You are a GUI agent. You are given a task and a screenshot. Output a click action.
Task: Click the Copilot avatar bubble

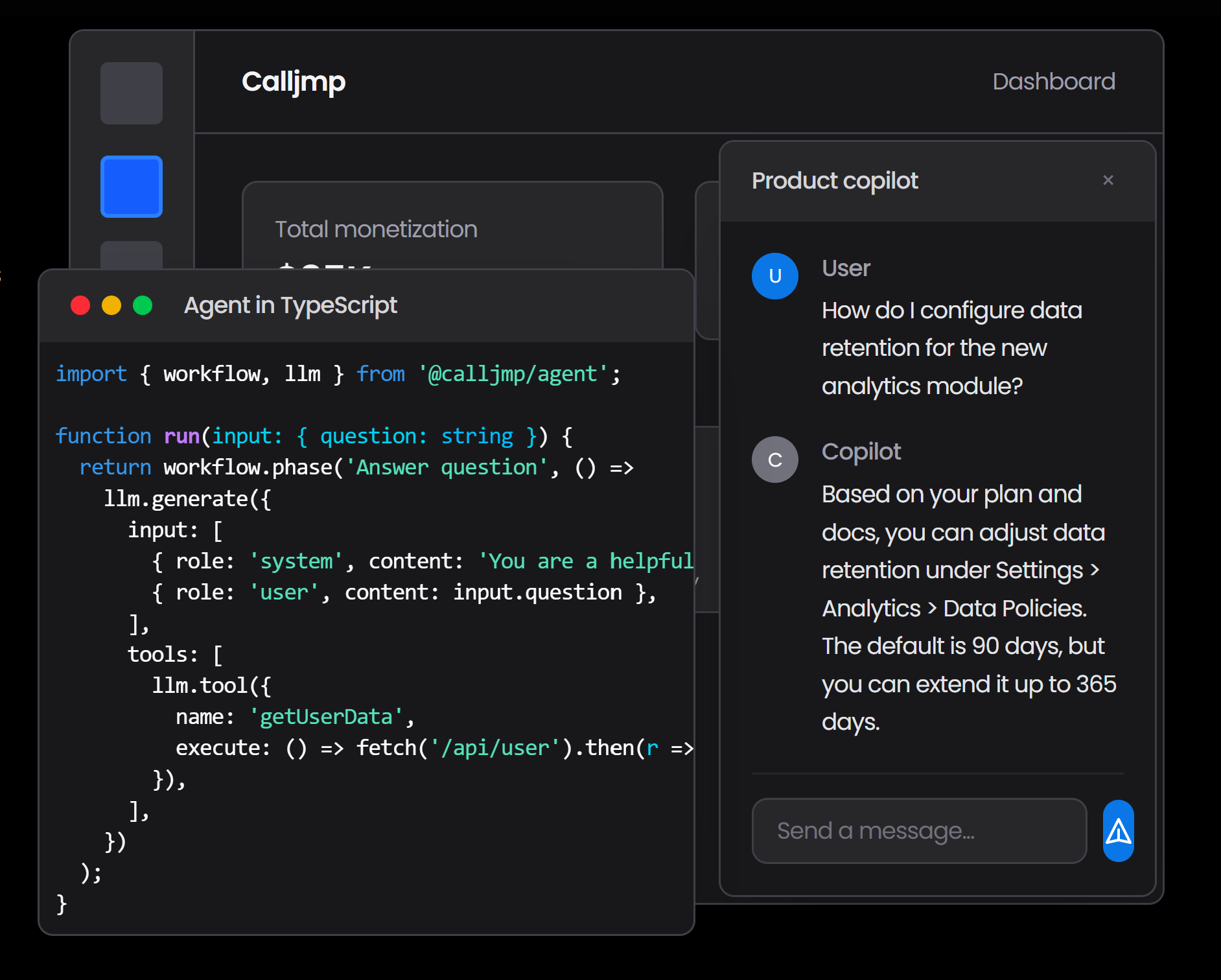point(774,459)
